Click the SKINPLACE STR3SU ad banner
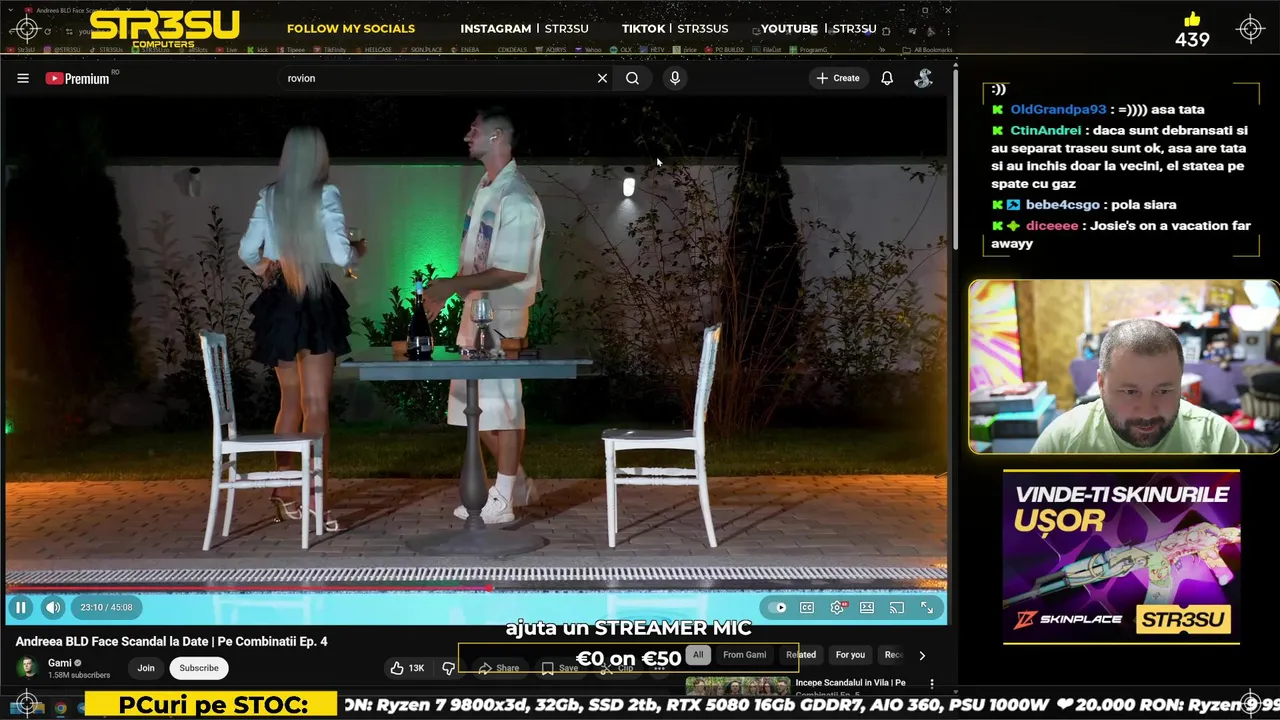The image size is (1280, 720). click(1121, 557)
